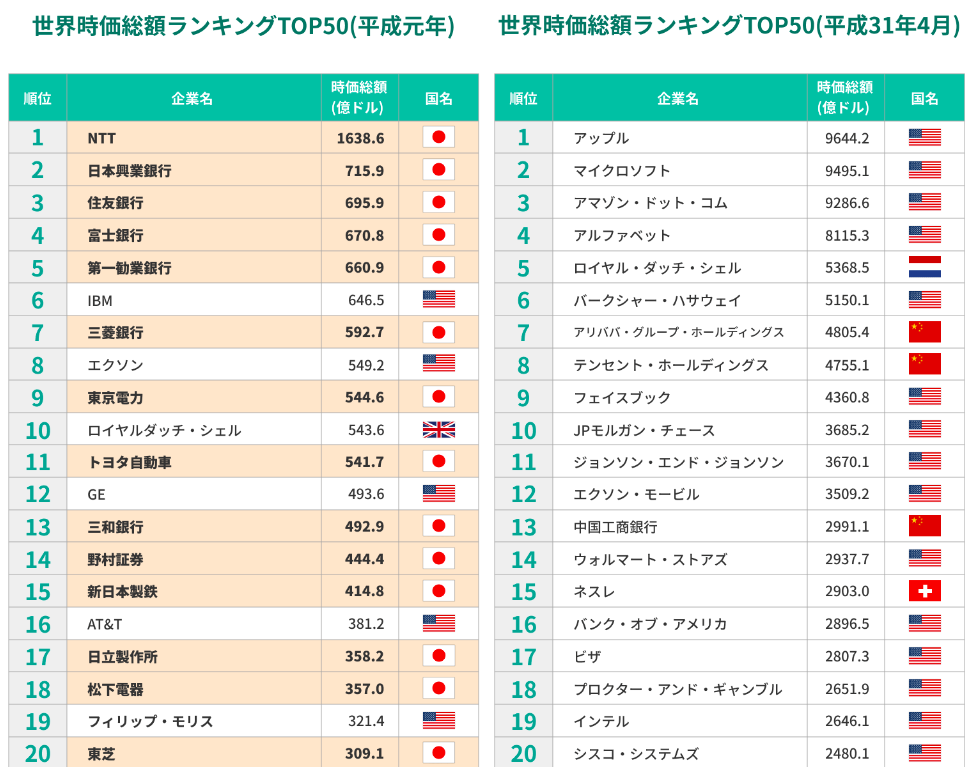
Task: Click company name 富士銀行
Action: pyautogui.click(x=115, y=235)
